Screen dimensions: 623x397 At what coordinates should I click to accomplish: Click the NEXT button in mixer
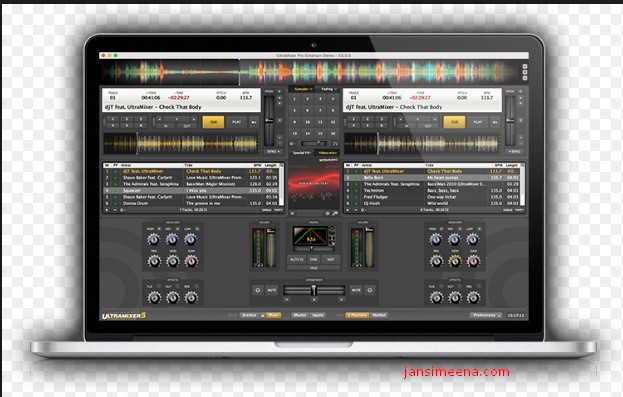point(331,259)
